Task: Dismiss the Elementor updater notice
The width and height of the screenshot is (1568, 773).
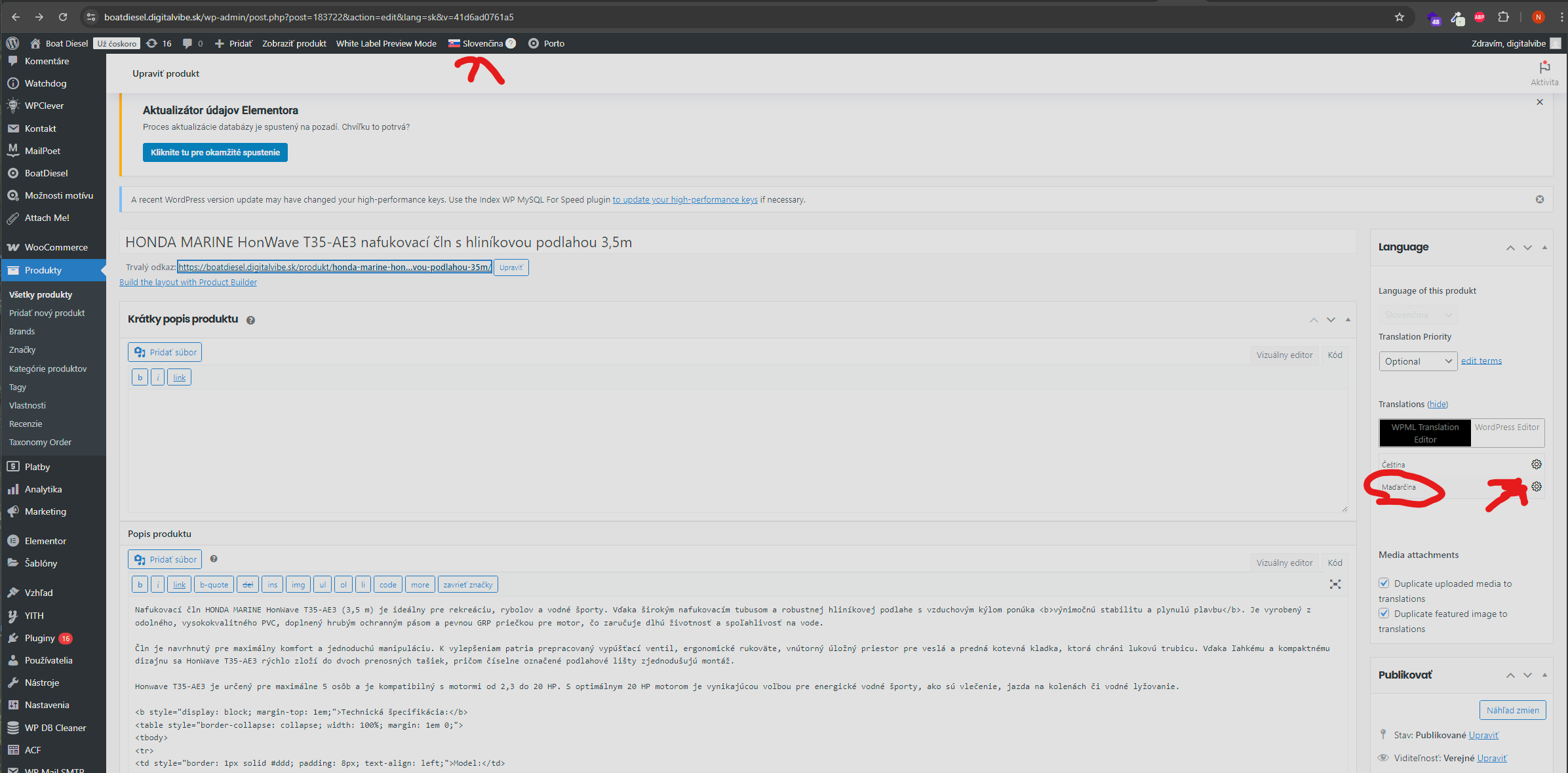Action: coord(1540,102)
